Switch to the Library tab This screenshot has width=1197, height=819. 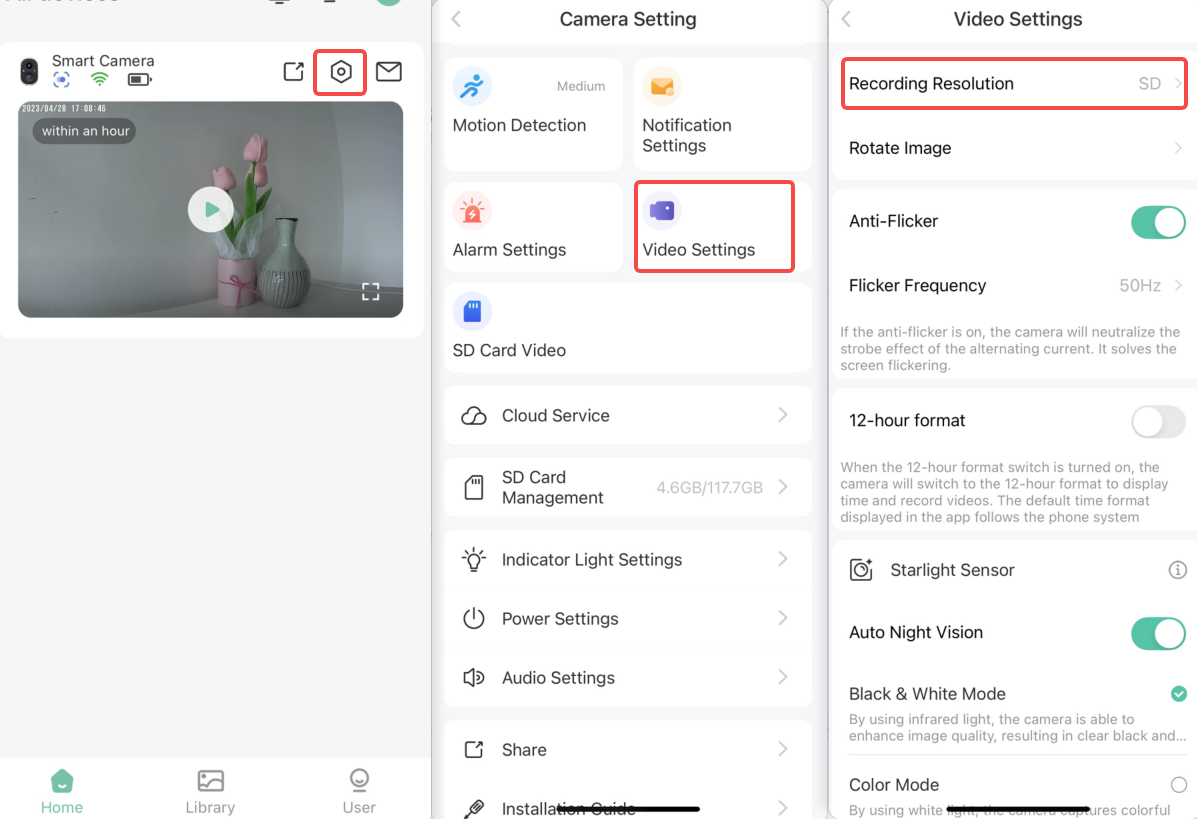[210, 791]
